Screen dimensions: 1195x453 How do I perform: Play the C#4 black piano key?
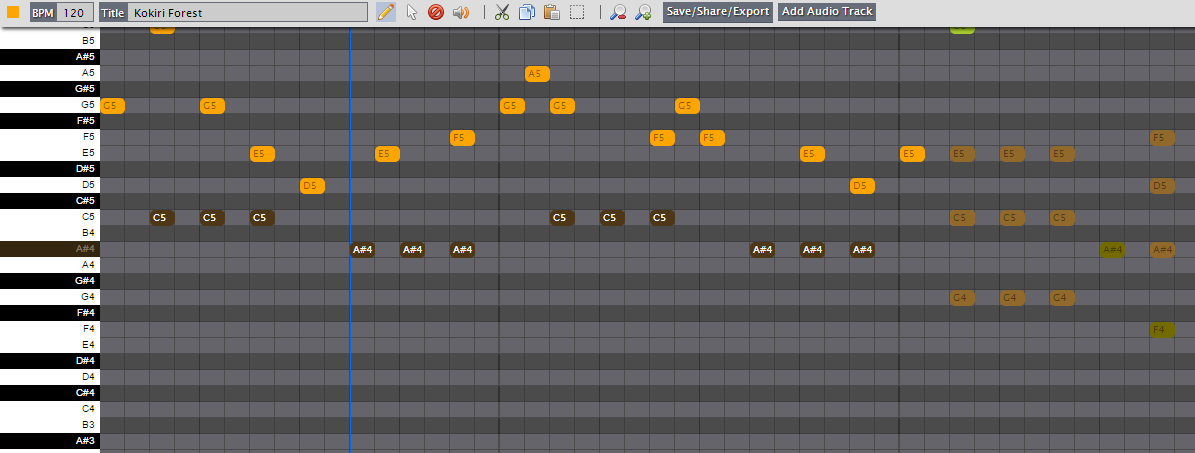click(x=50, y=393)
